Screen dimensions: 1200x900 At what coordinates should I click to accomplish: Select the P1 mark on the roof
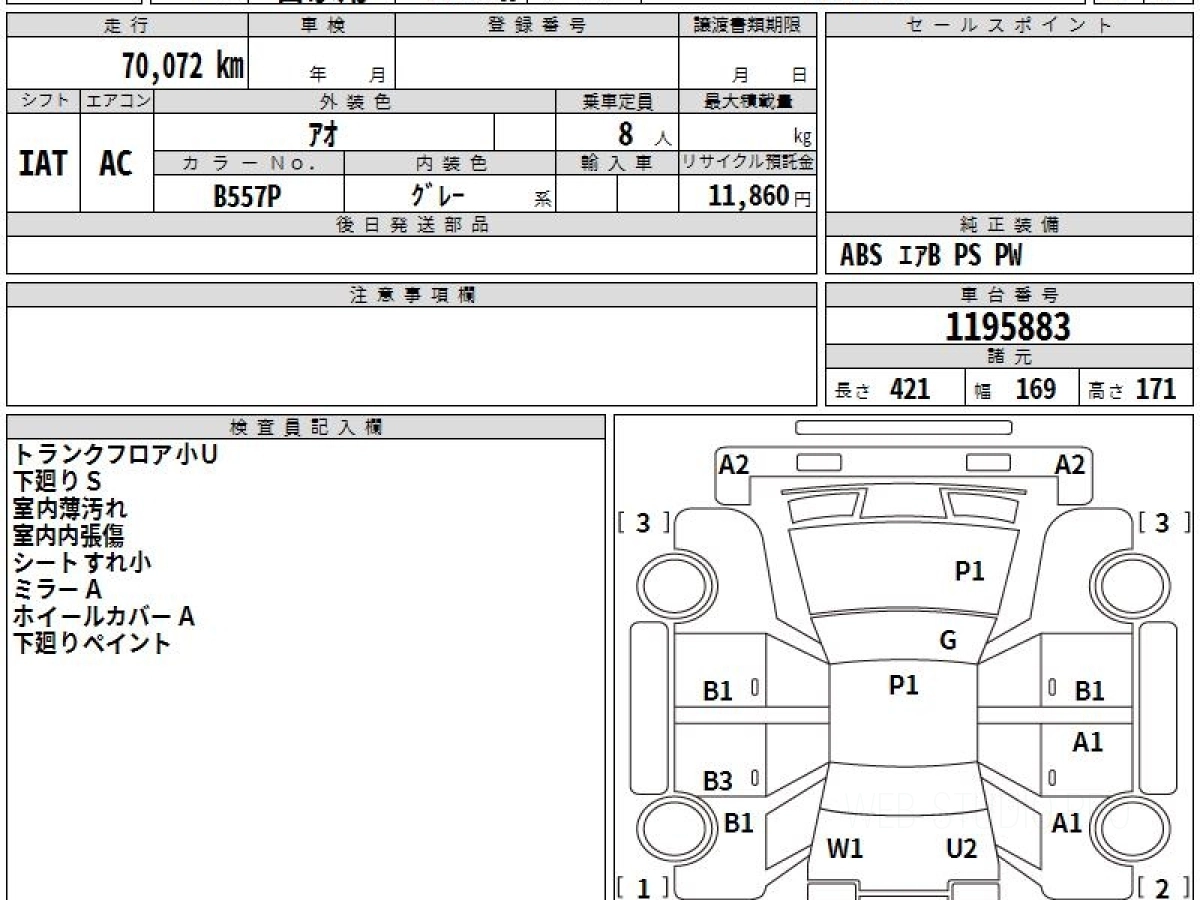pos(904,685)
